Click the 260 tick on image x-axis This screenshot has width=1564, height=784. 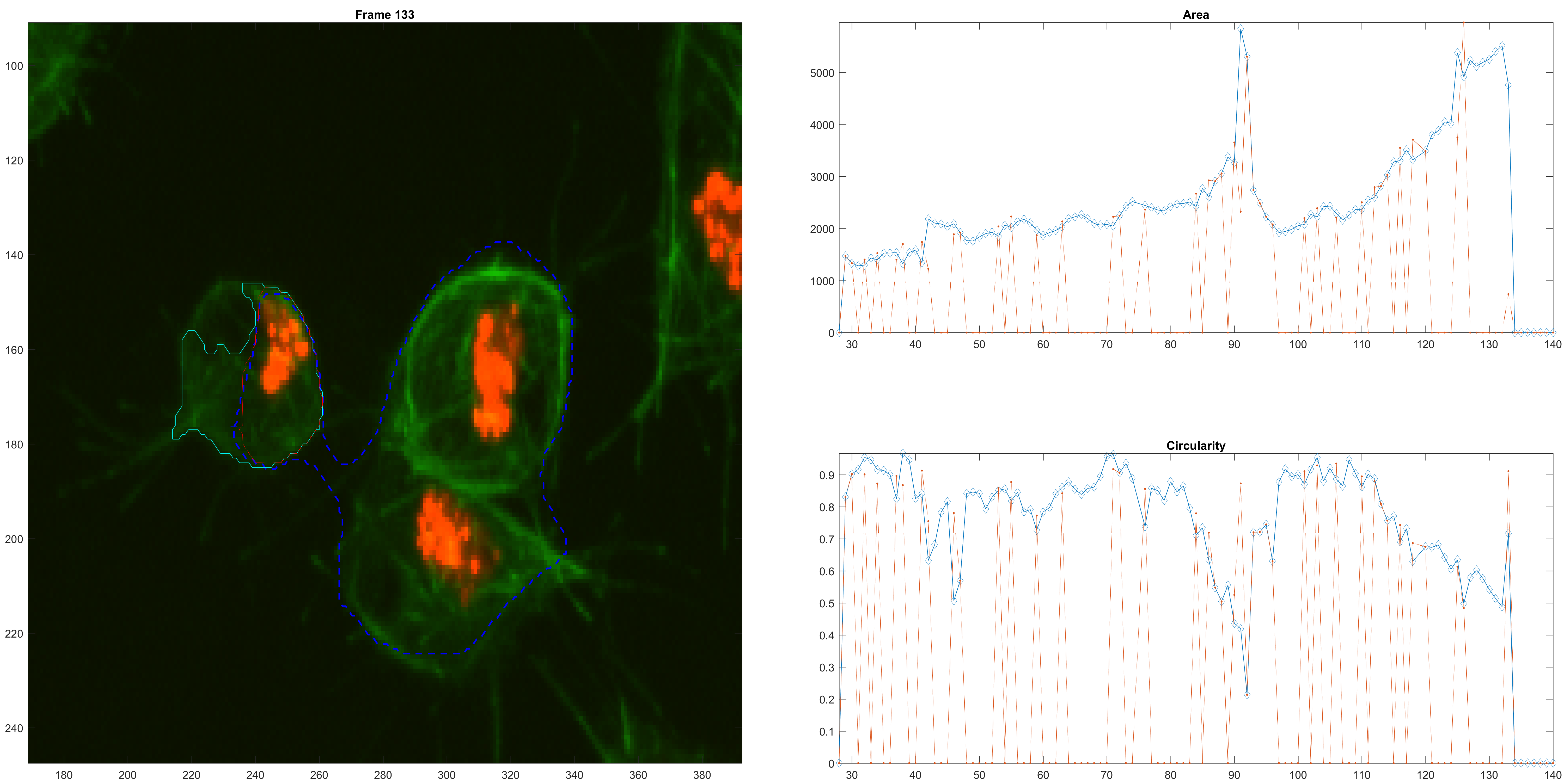[319, 775]
